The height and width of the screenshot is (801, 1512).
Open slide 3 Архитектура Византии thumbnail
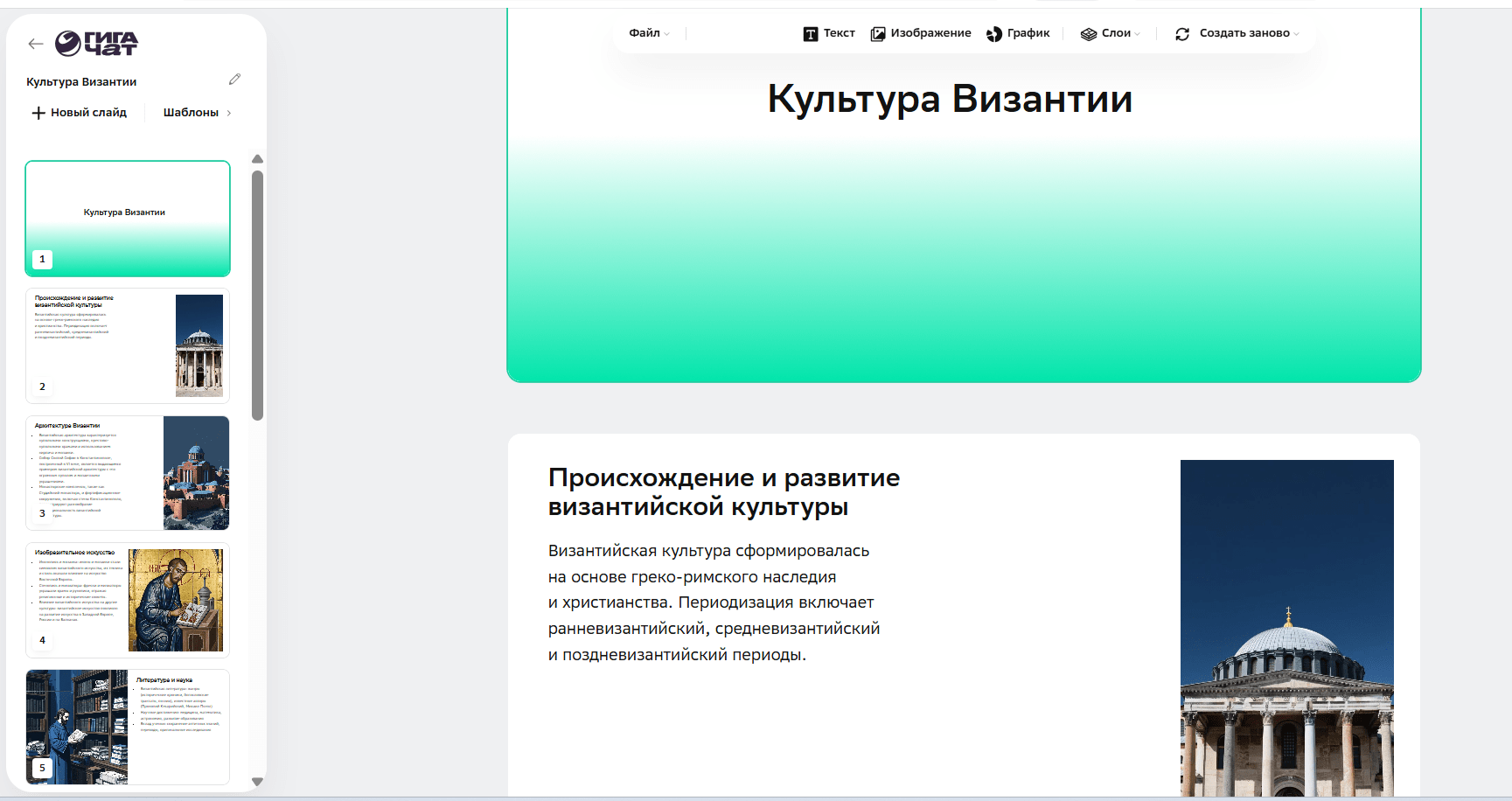coord(128,473)
